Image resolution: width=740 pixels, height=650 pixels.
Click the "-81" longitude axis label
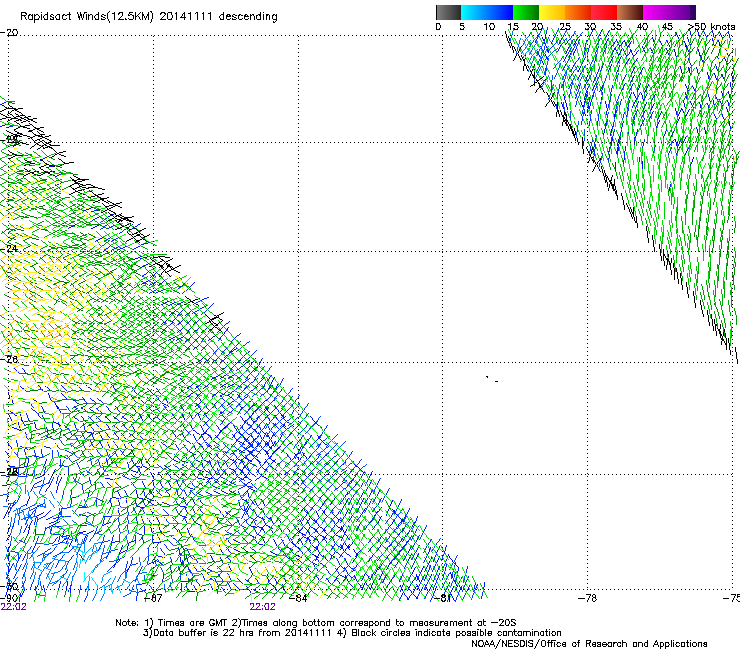coord(442,598)
